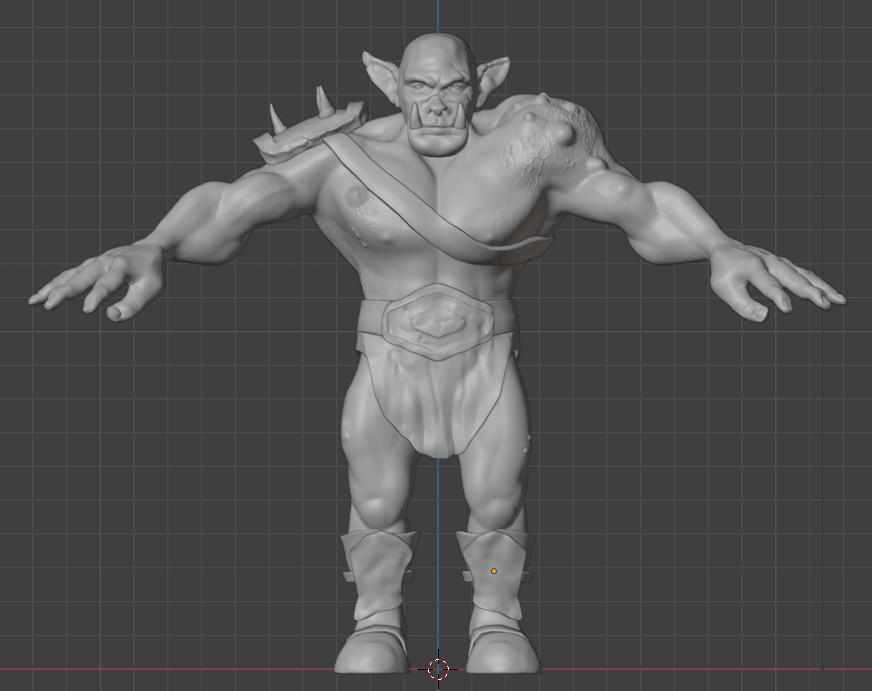Click the pointed ear beside the spiked pauldron
The width and height of the screenshot is (872, 691).
coord(381,73)
